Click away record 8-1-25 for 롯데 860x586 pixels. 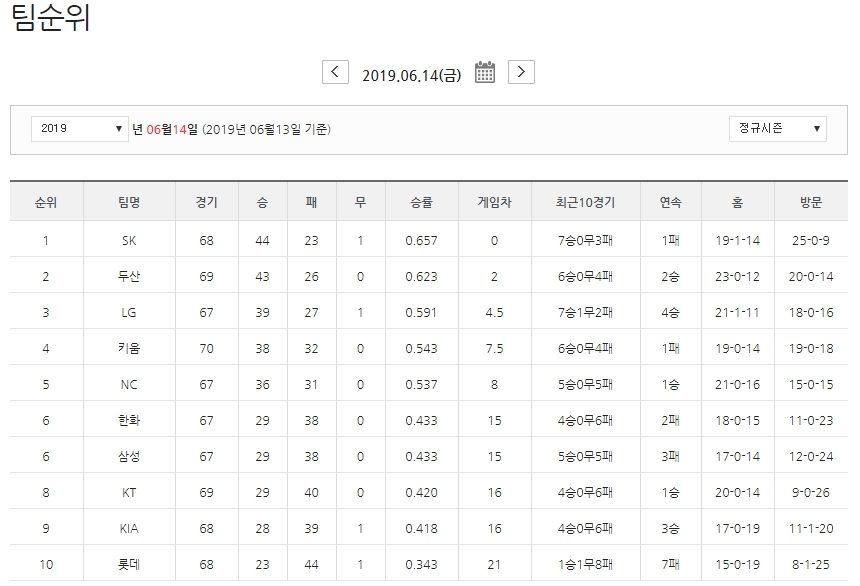[811, 565]
